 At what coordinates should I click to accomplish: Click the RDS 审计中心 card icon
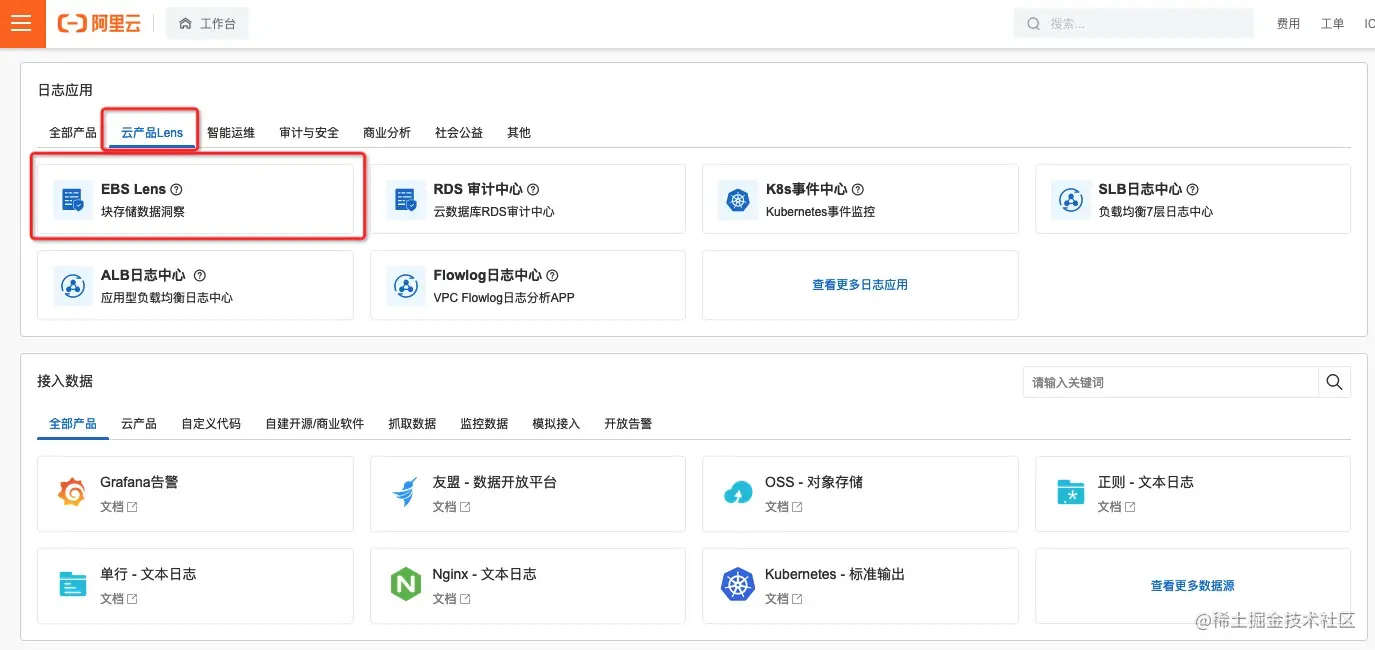tap(406, 200)
